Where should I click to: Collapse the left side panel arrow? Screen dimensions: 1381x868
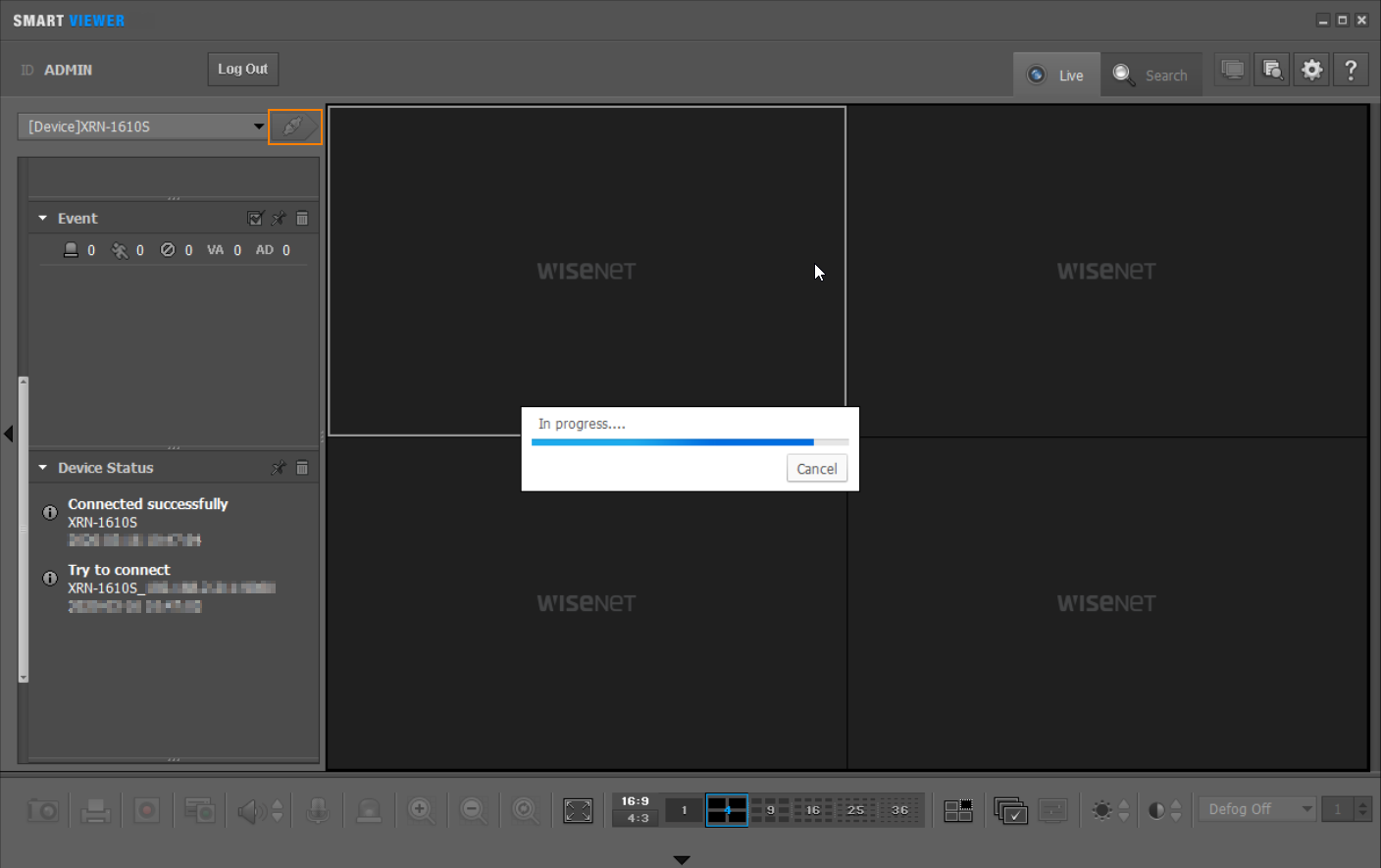click(x=8, y=434)
